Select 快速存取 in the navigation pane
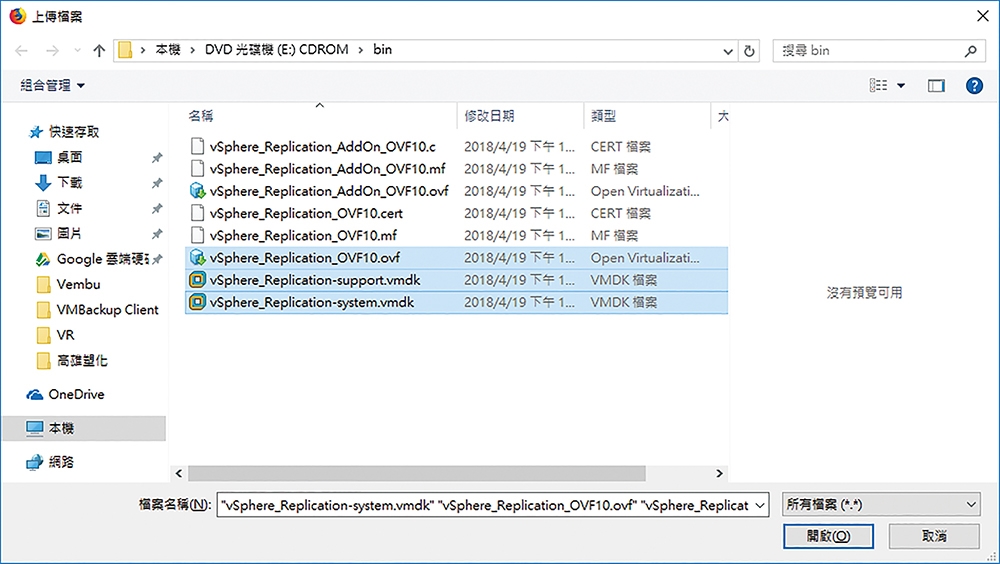Screen dimensions: 1000x564 pos(74,132)
